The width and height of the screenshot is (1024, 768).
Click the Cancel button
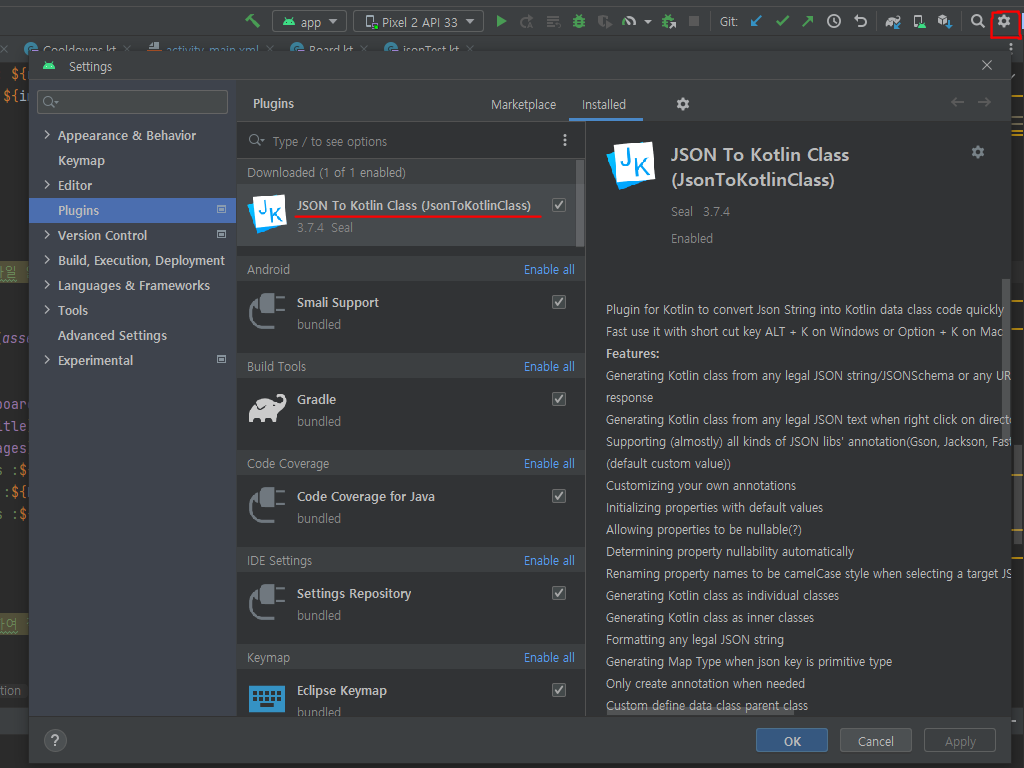pos(876,741)
